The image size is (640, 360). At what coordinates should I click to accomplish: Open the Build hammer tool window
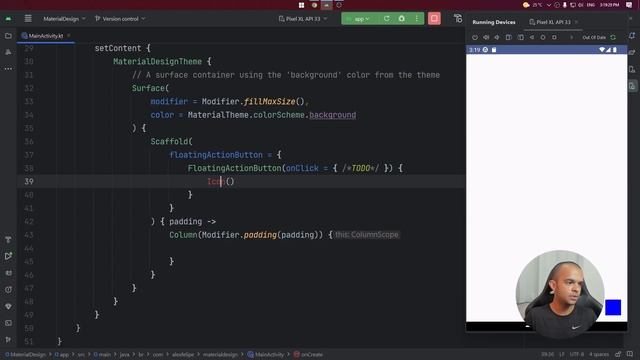pos(8,240)
